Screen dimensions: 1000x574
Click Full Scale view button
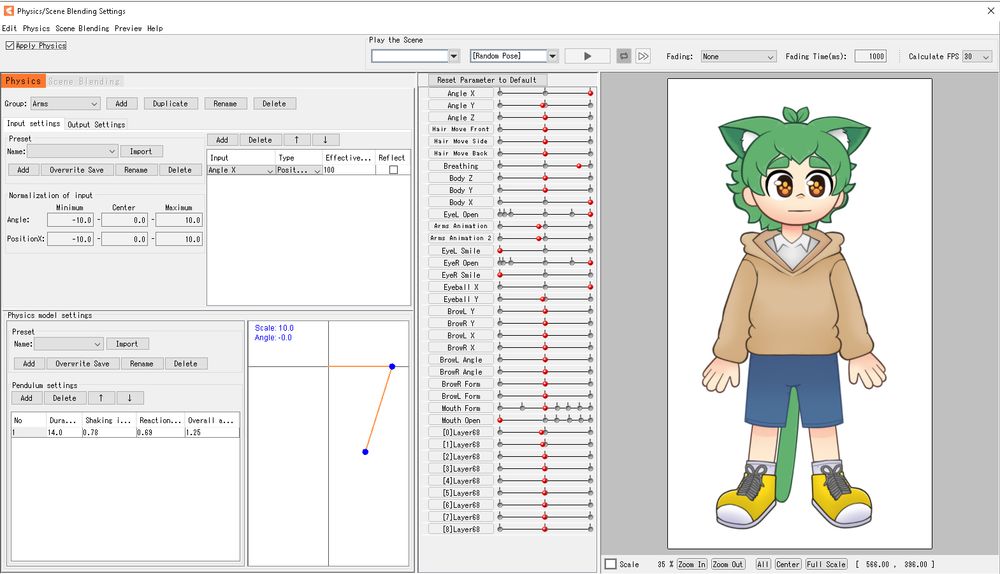[826, 564]
